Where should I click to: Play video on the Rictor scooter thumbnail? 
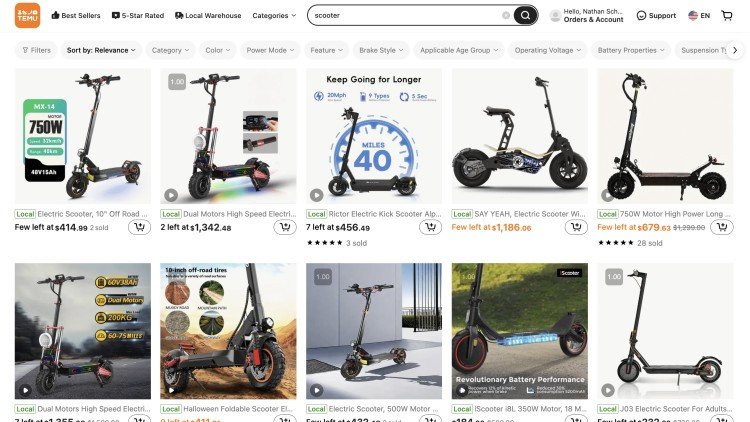(316, 195)
